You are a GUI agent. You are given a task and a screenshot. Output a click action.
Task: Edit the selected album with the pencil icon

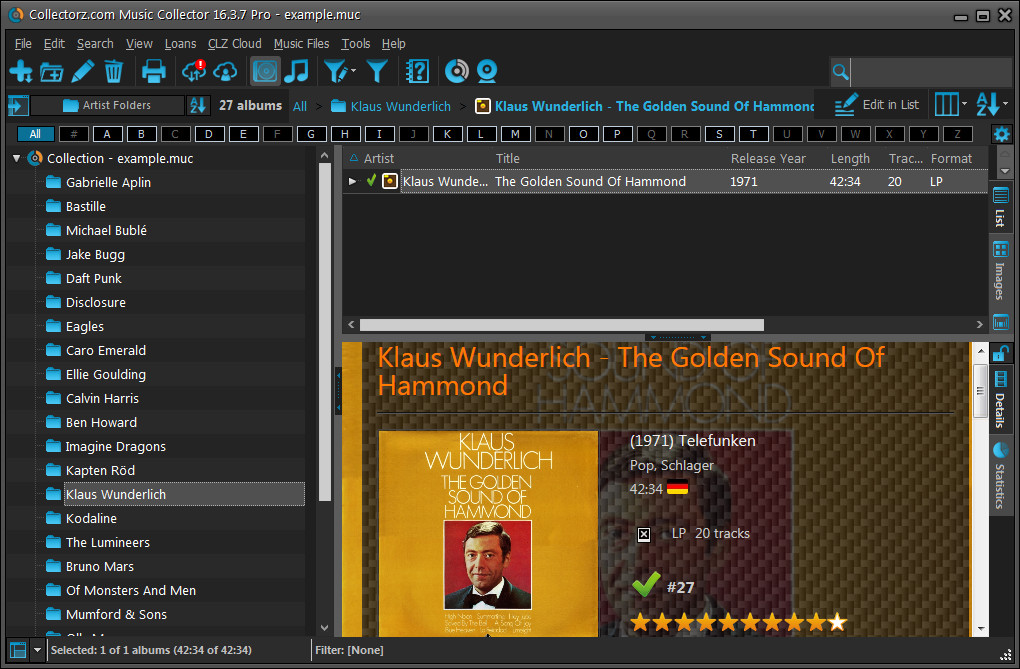pos(83,71)
